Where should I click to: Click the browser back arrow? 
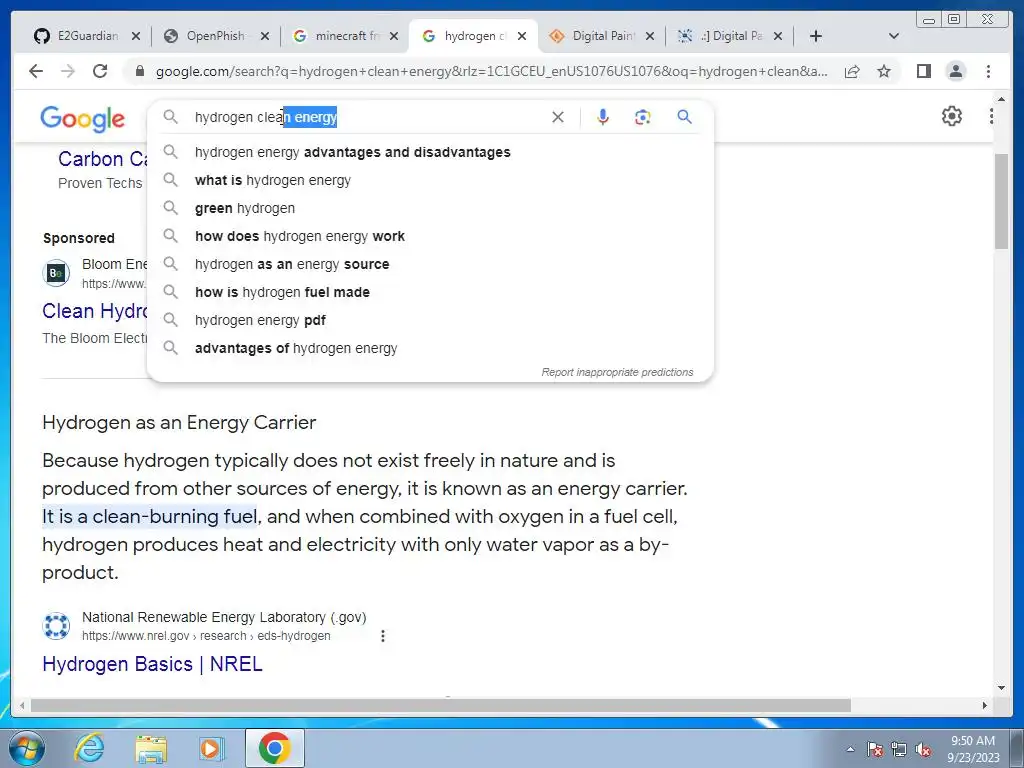tap(36, 71)
